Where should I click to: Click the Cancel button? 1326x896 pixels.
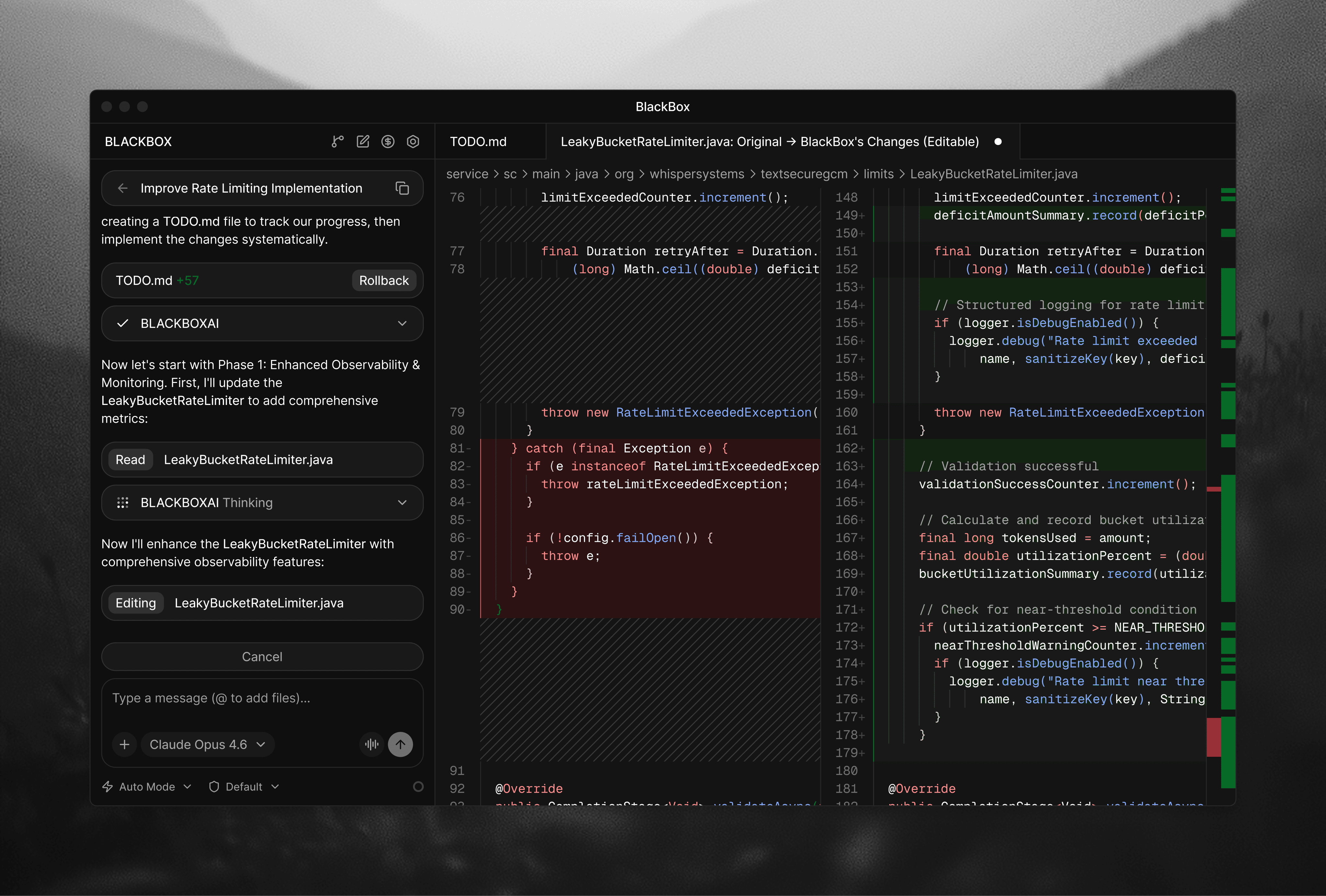(262, 656)
